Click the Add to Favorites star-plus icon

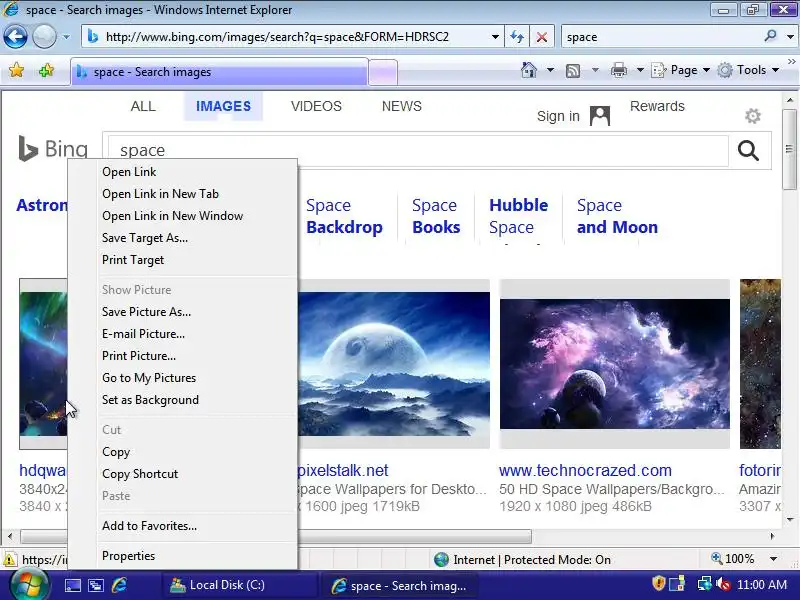pos(46,70)
